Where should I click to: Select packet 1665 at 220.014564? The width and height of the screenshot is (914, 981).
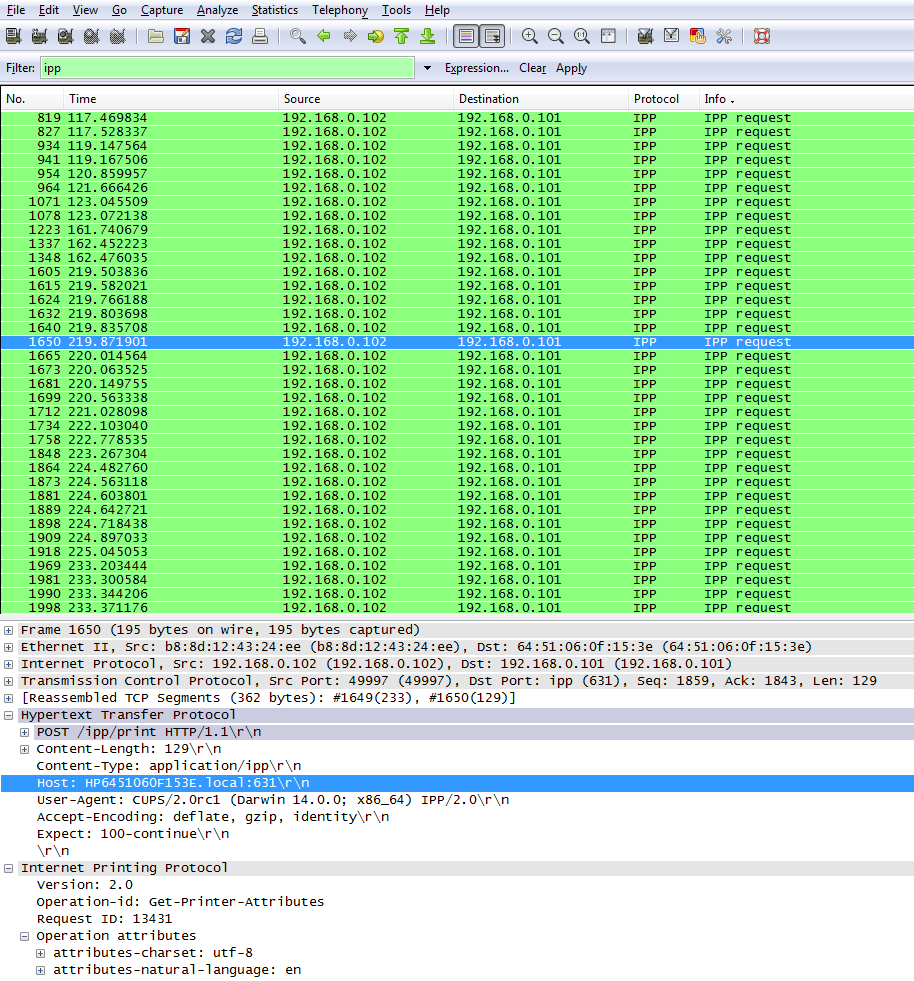coord(457,355)
